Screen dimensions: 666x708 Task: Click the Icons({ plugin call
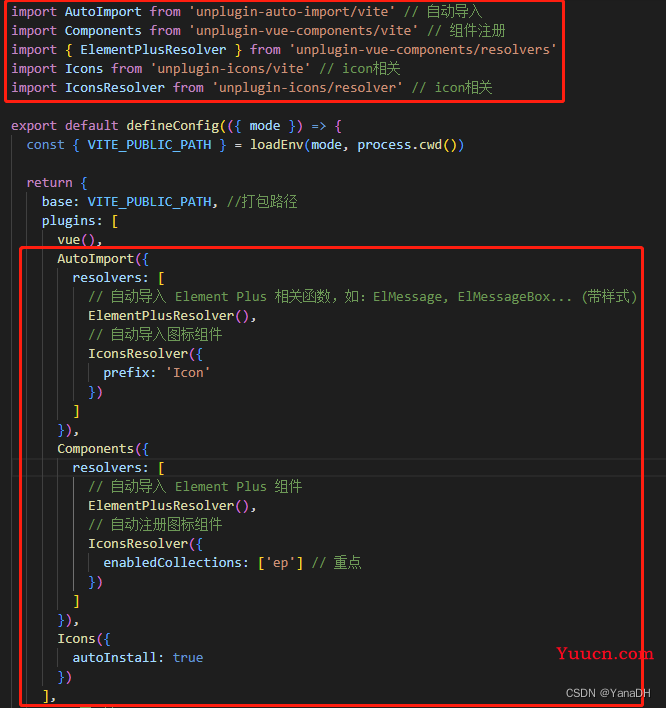point(84,639)
